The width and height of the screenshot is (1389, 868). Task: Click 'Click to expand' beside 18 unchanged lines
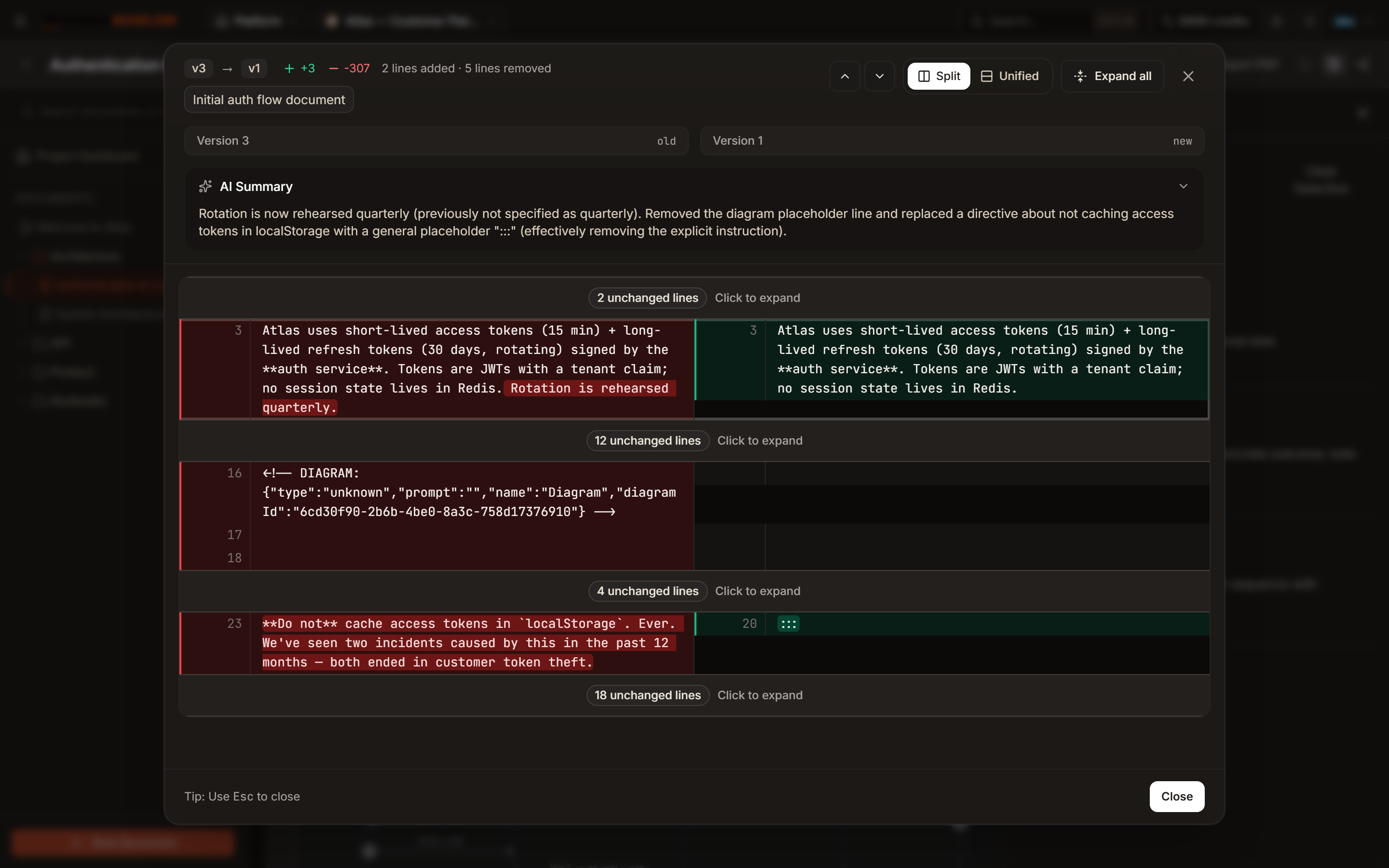point(759,695)
